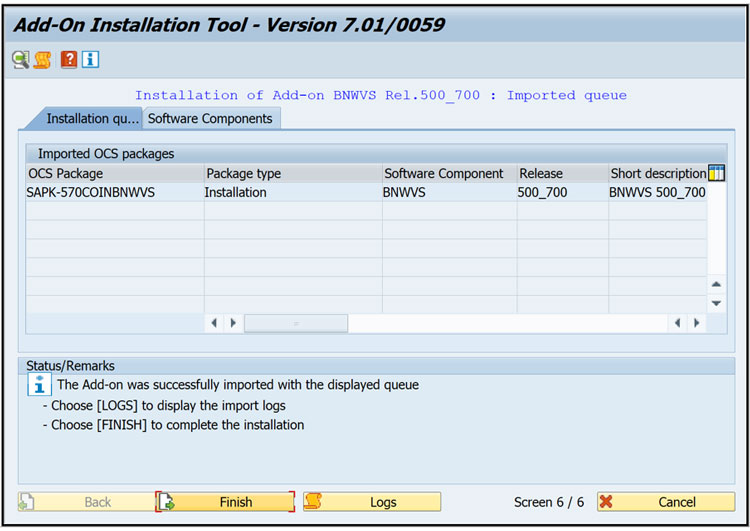Click the Finish button

point(225,502)
